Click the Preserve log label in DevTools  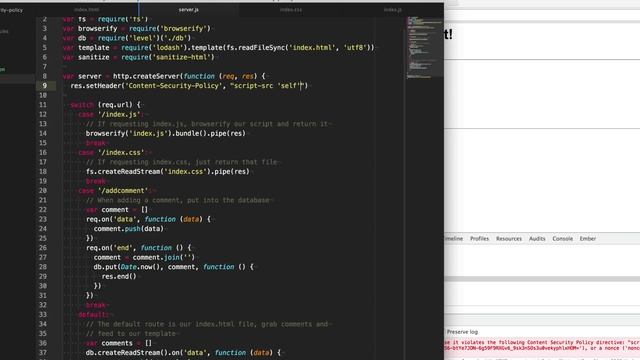[462, 332]
